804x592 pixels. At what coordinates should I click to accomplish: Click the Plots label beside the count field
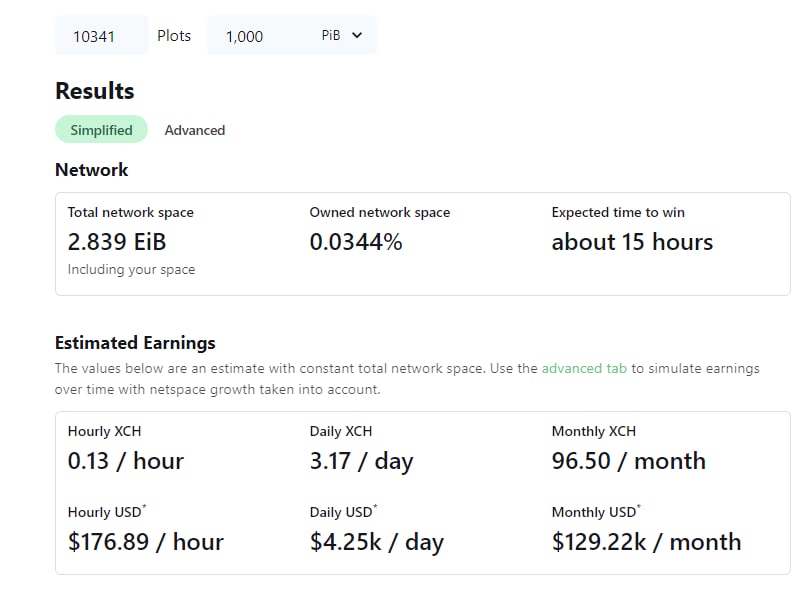[x=174, y=35]
